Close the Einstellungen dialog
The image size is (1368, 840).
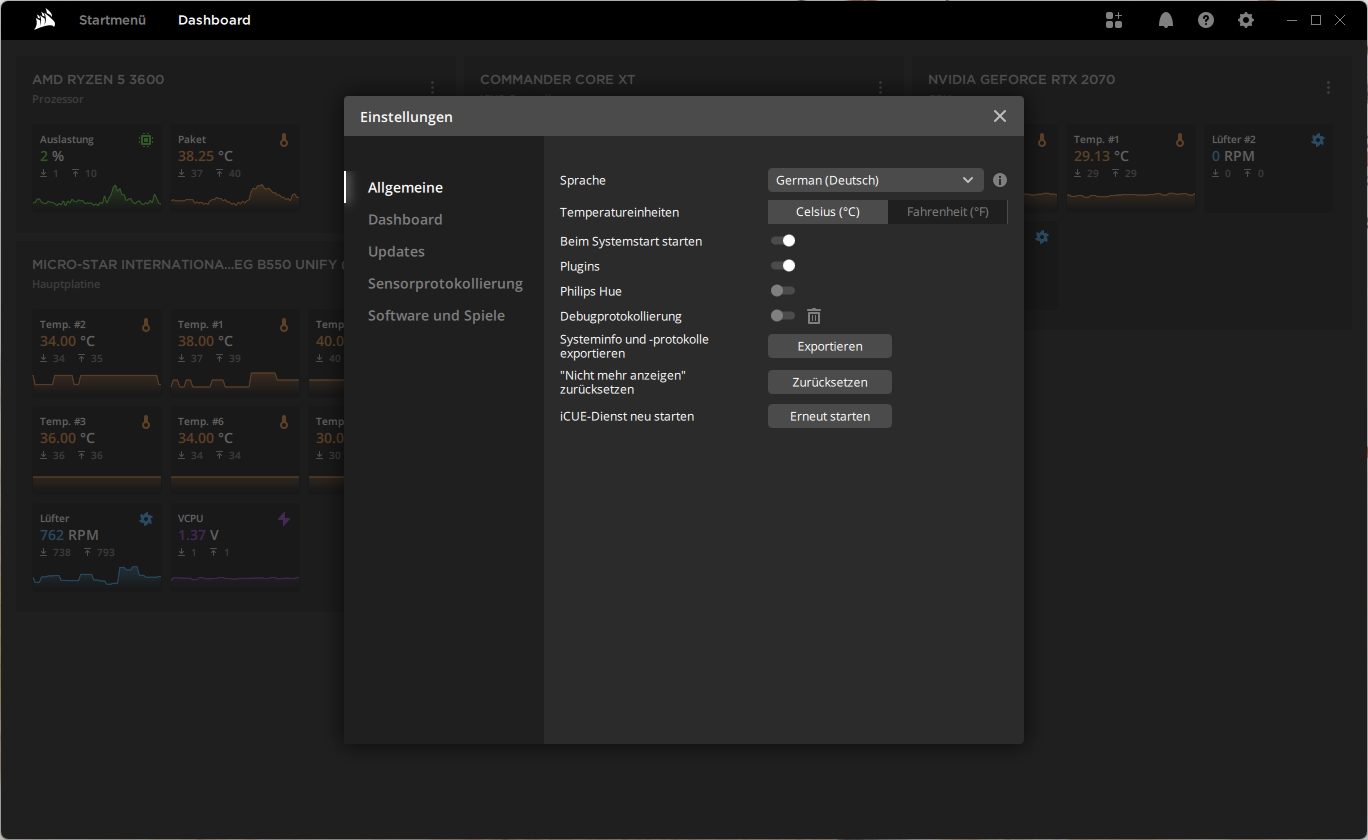(1000, 116)
